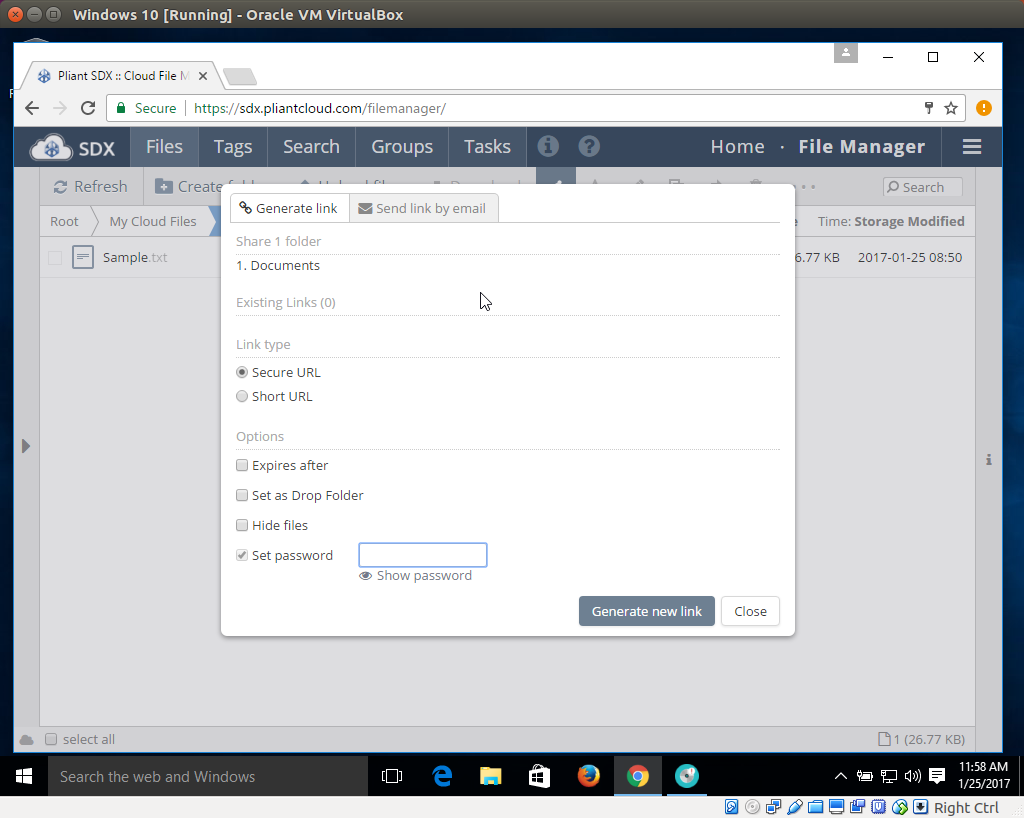Open the Tasks menu tab
The height and width of the screenshot is (818, 1024).
coord(487,147)
